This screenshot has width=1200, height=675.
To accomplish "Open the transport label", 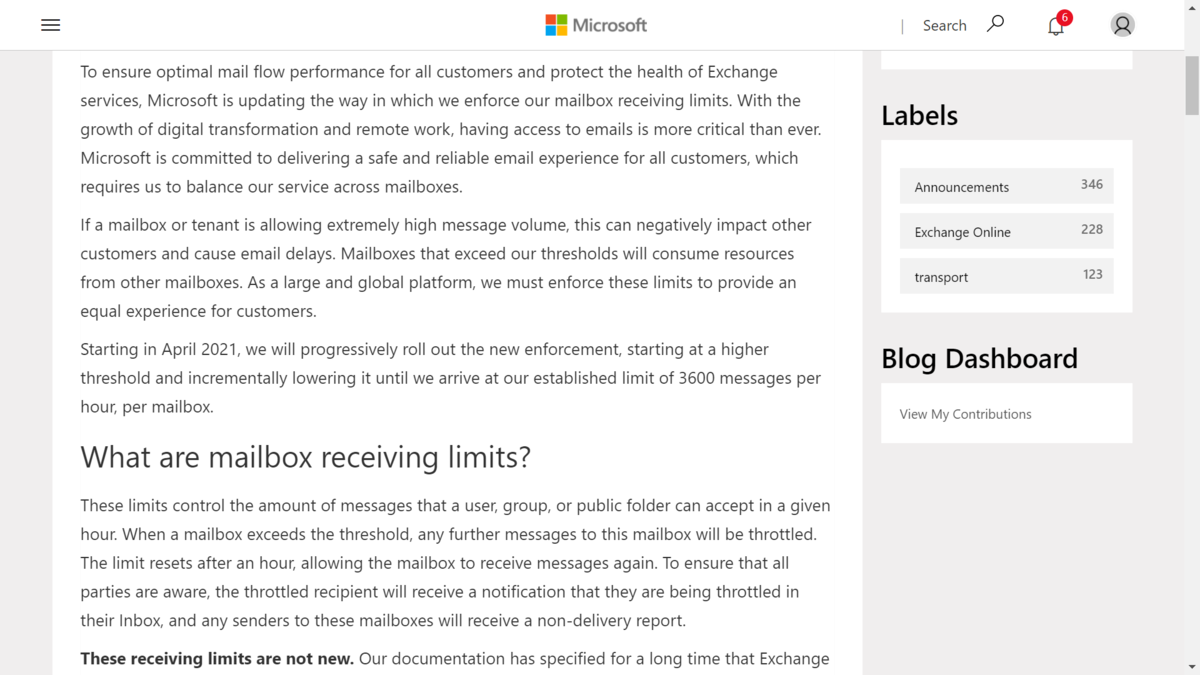I will (1006, 276).
